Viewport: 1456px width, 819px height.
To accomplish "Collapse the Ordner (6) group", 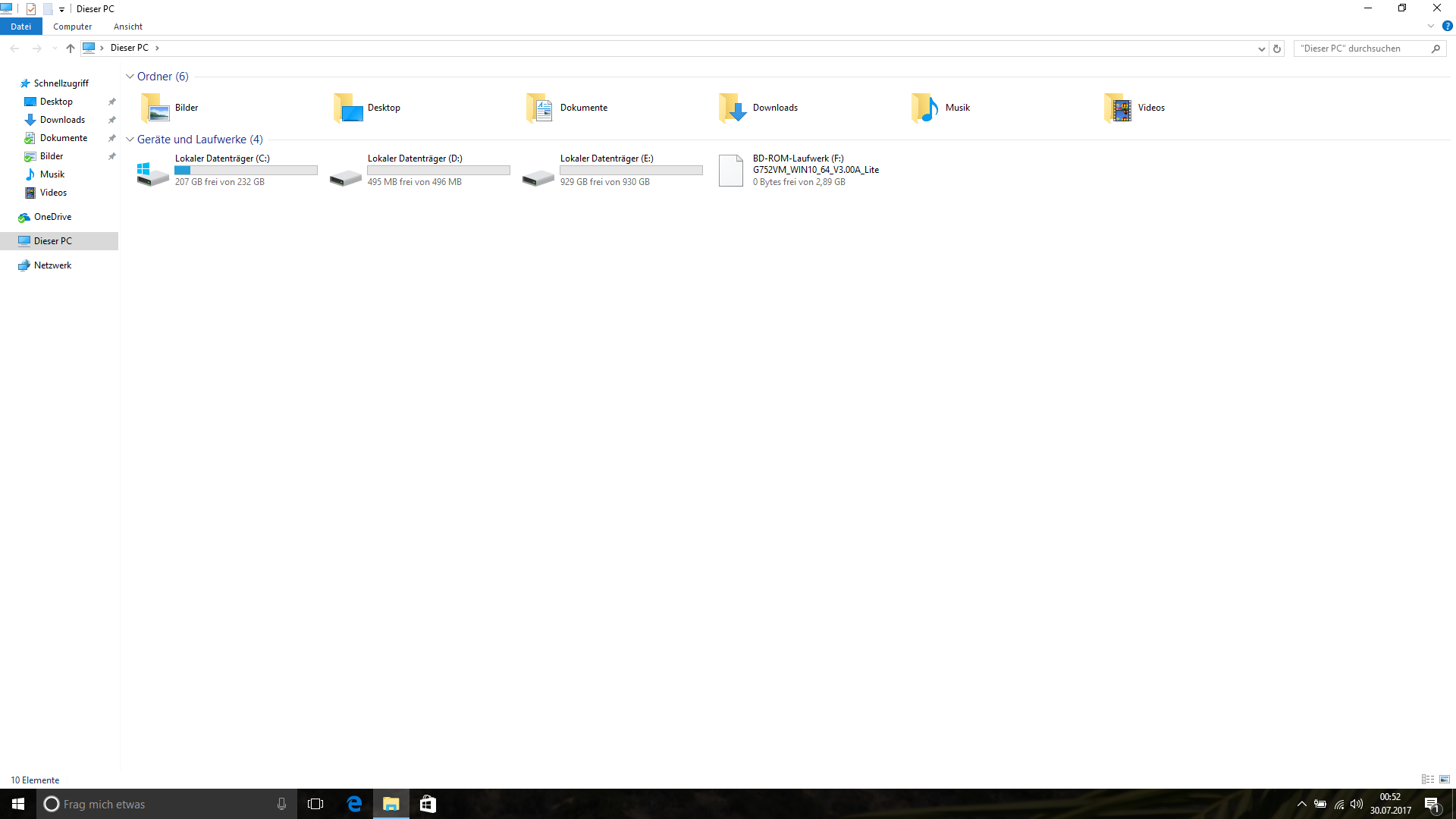I will coord(130,77).
